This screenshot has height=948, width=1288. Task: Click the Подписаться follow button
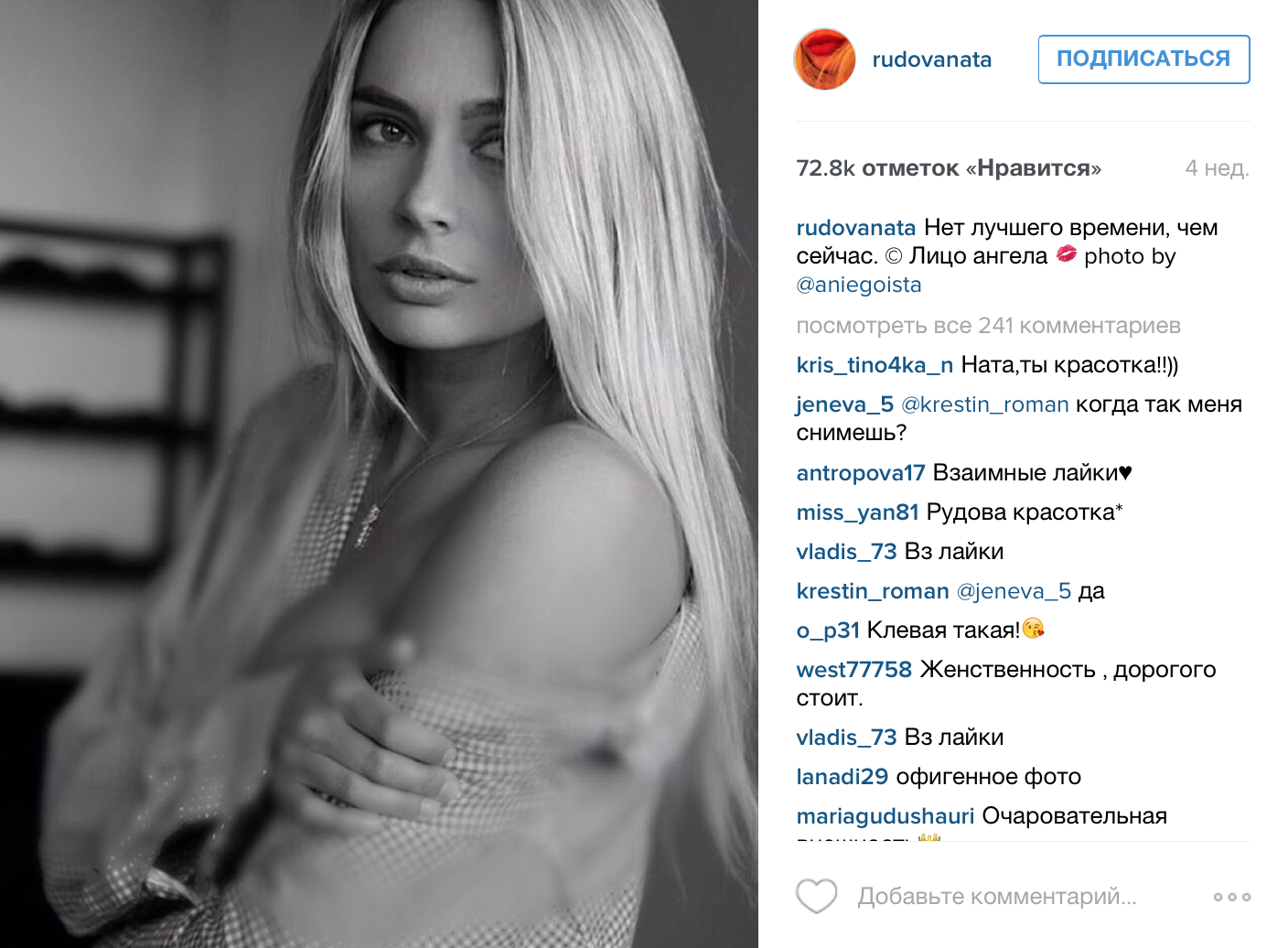[x=1143, y=59]
